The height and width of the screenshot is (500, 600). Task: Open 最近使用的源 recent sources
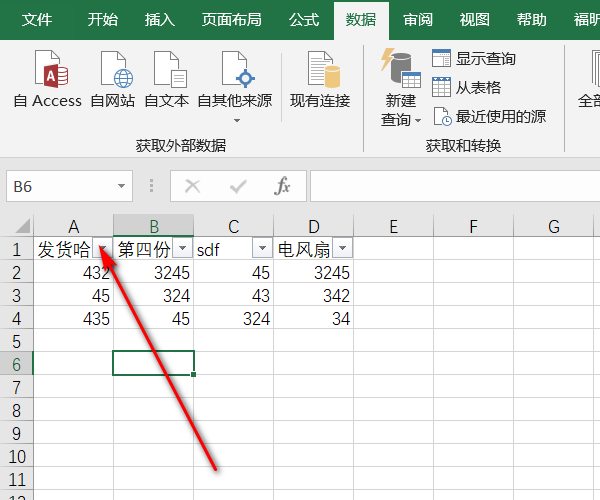click(489, 116)
